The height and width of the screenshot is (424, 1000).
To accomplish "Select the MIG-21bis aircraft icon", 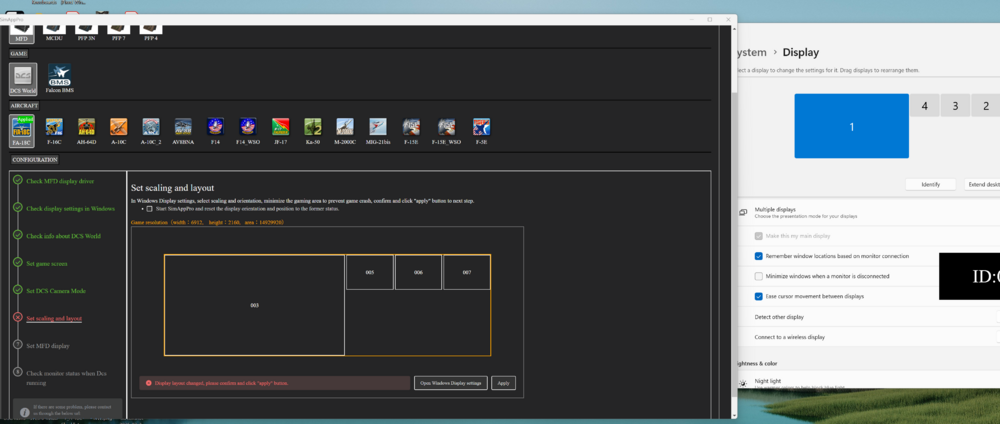I will tap(378, 130).
